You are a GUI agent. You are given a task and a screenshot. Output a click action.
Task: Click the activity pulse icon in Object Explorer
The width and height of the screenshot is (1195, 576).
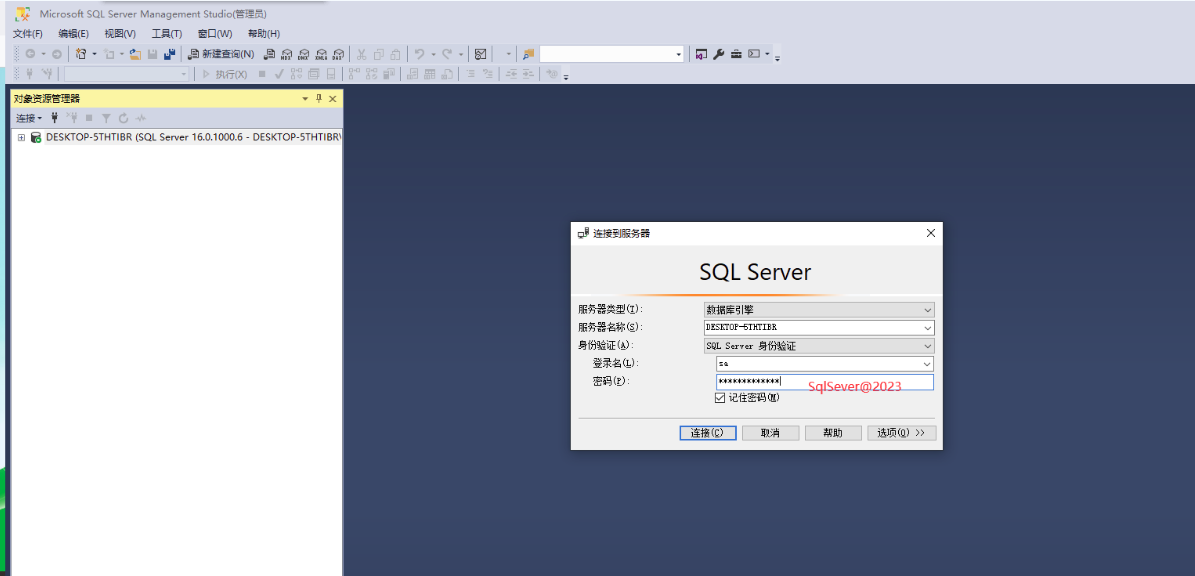pos(141,118)
